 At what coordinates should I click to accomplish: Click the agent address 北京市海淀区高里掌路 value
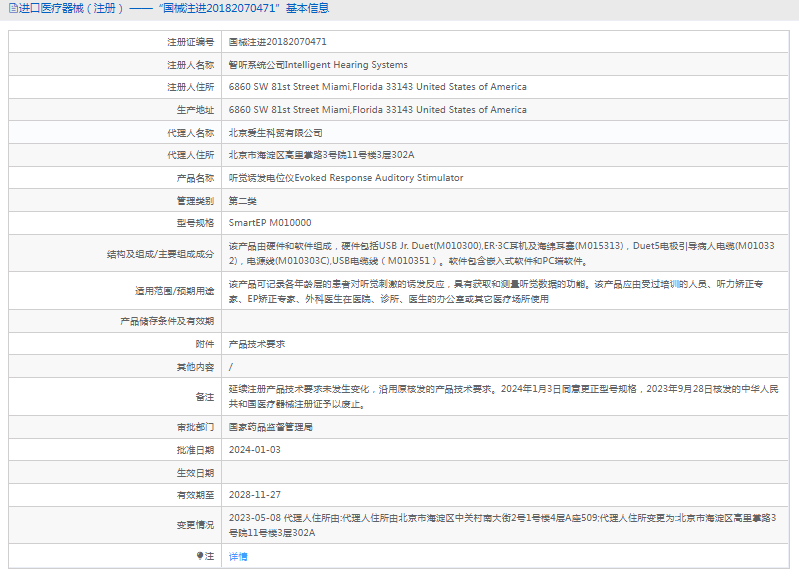point(321,155)
